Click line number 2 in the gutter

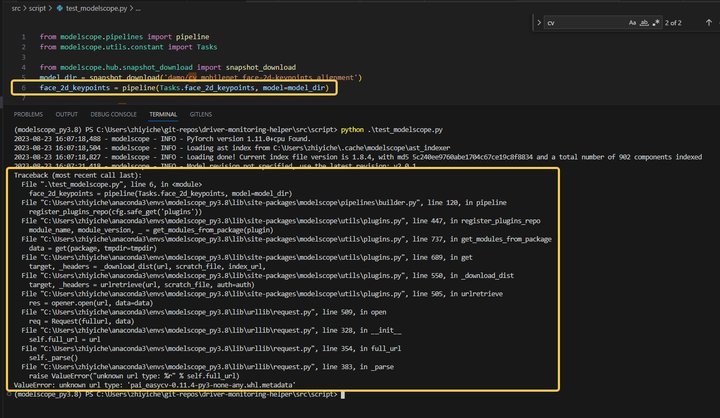[x=23, y=47]
